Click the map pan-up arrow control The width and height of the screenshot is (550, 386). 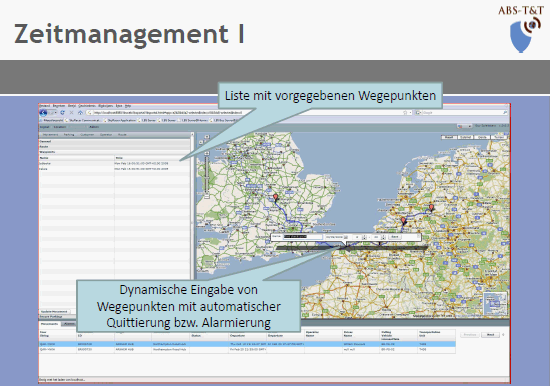207,137
